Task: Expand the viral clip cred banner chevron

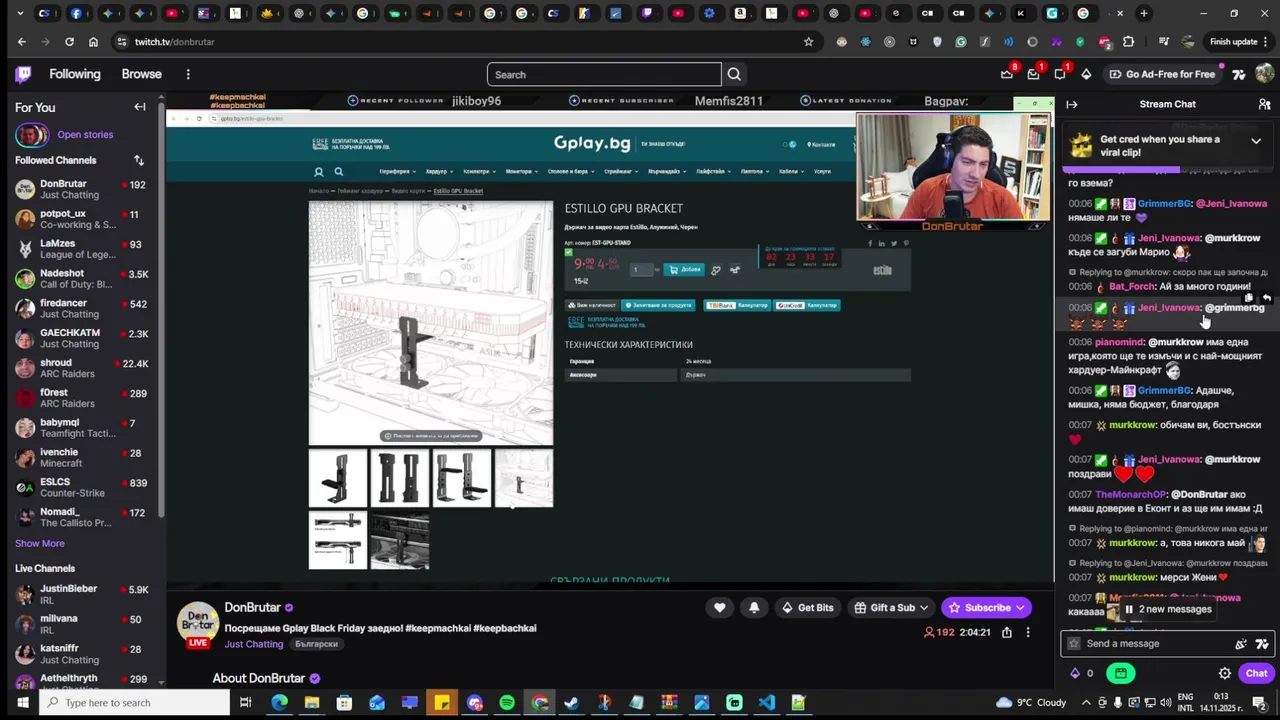Action: pyautogui.click(x=1256, y=141)
